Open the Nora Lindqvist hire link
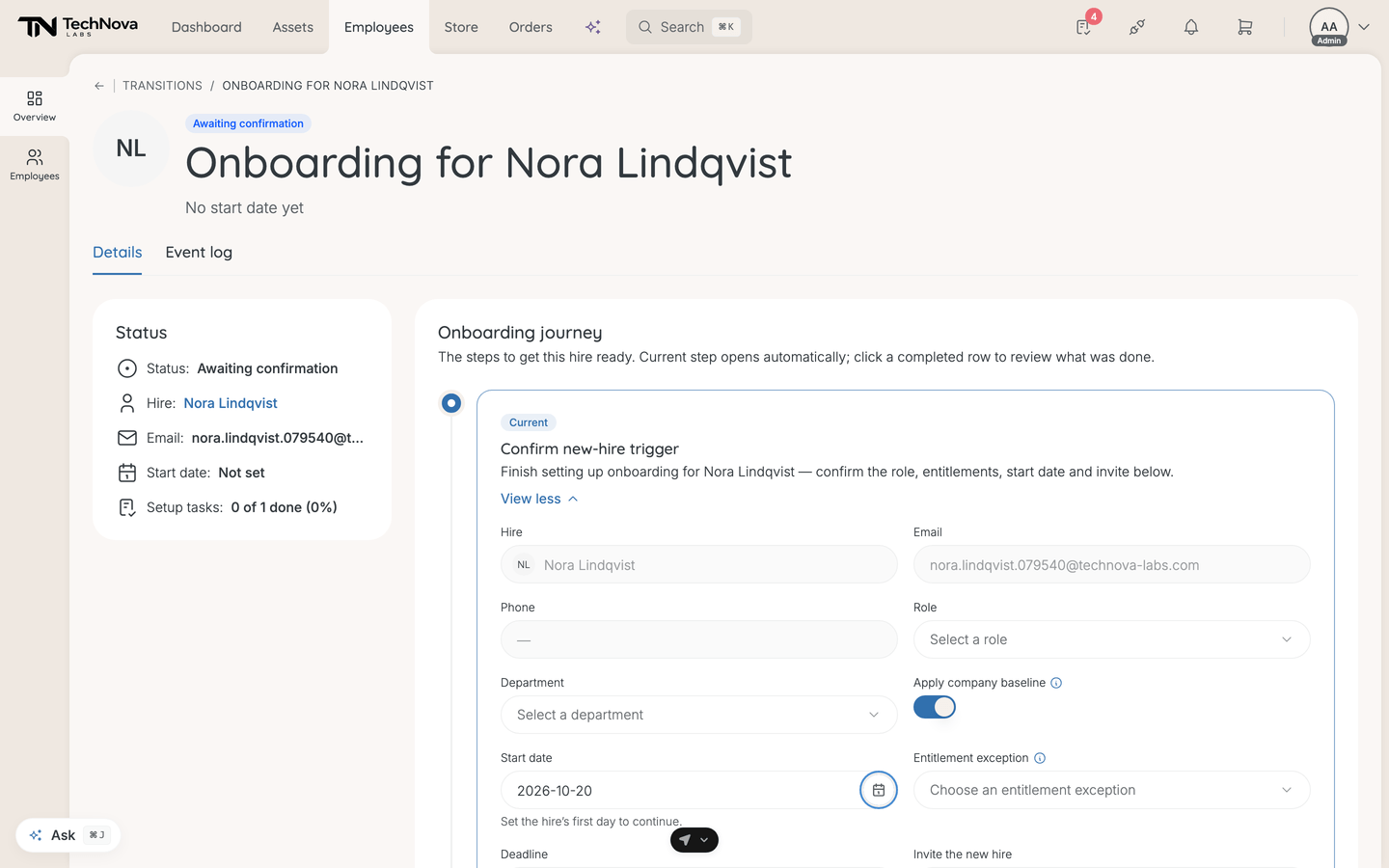Viewport: 1389px width, 868px height. [231, 403]
